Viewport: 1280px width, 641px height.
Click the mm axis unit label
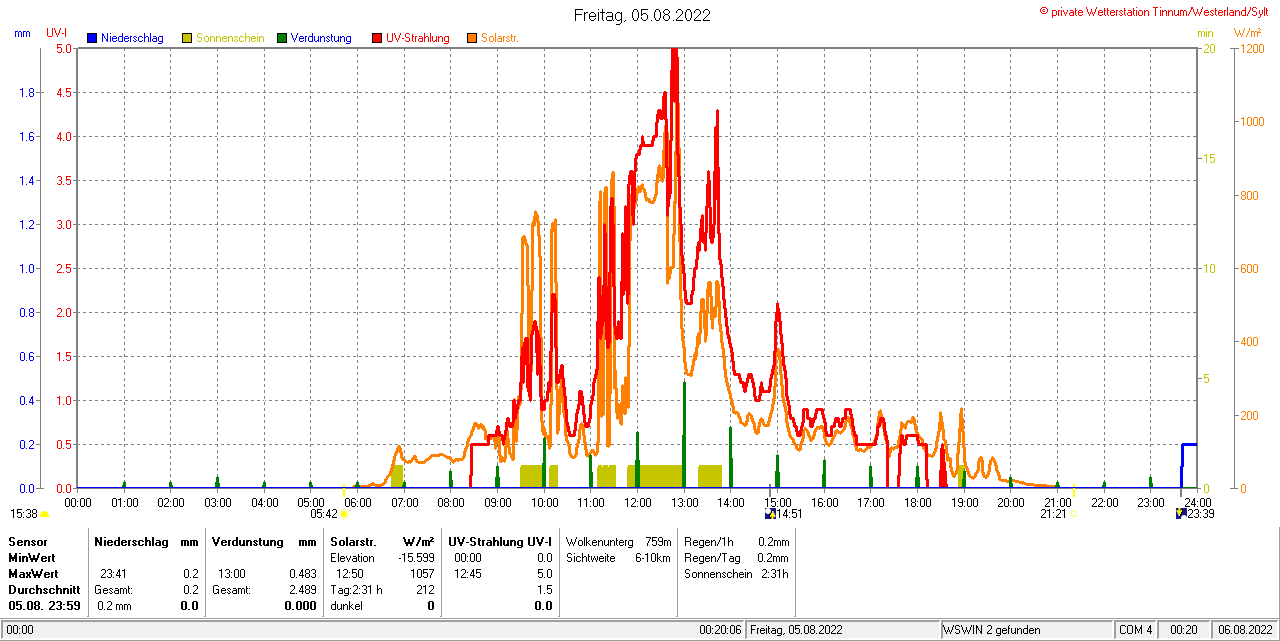coord(22,33)
